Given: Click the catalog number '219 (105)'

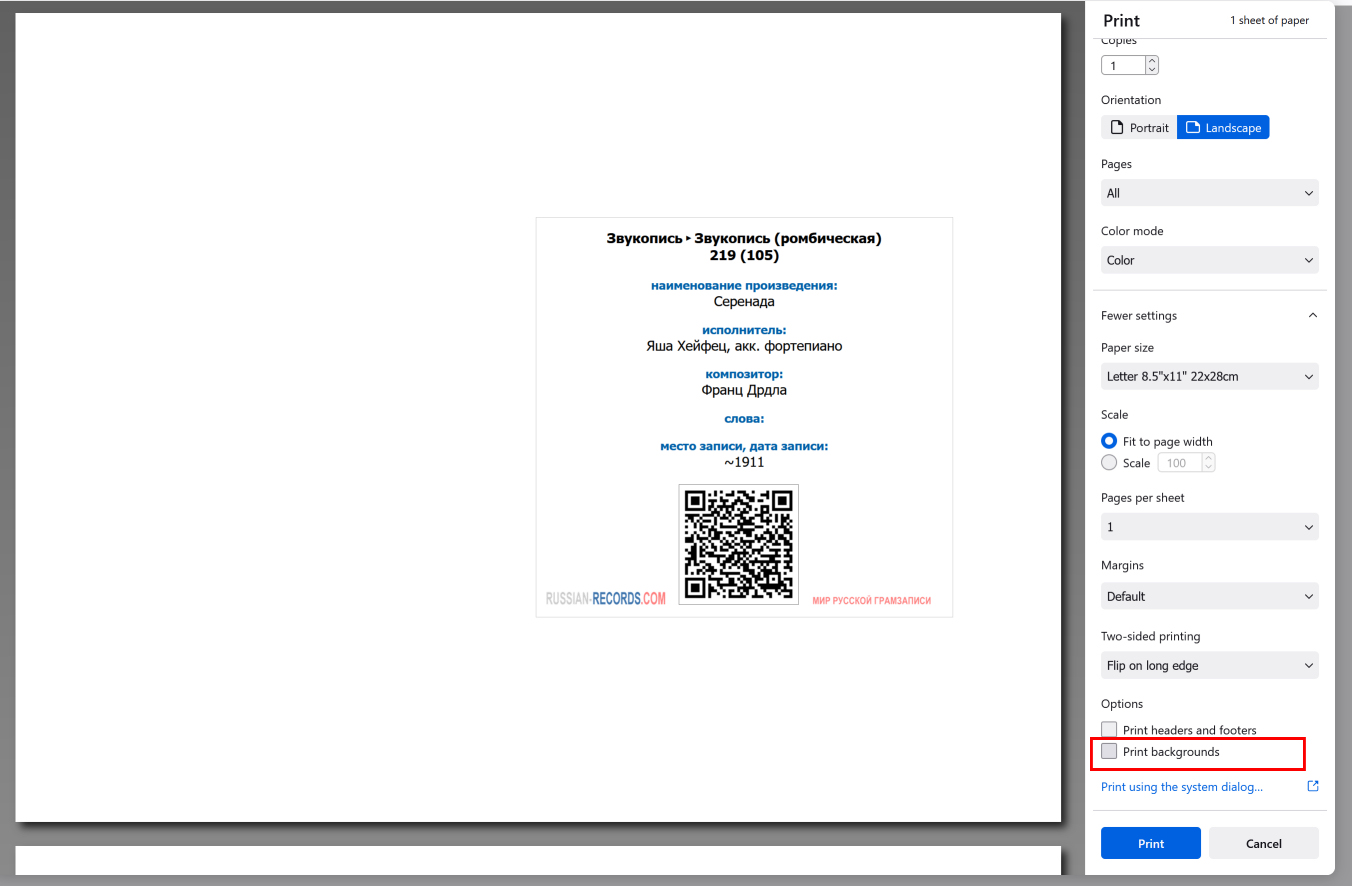Looking at the screenshot, I should click(744, 255).
